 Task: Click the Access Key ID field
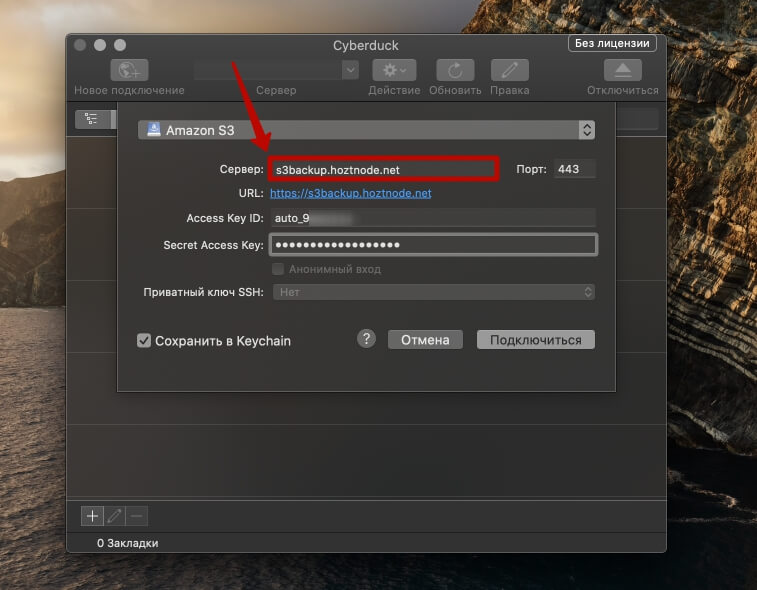pos(433,218)
